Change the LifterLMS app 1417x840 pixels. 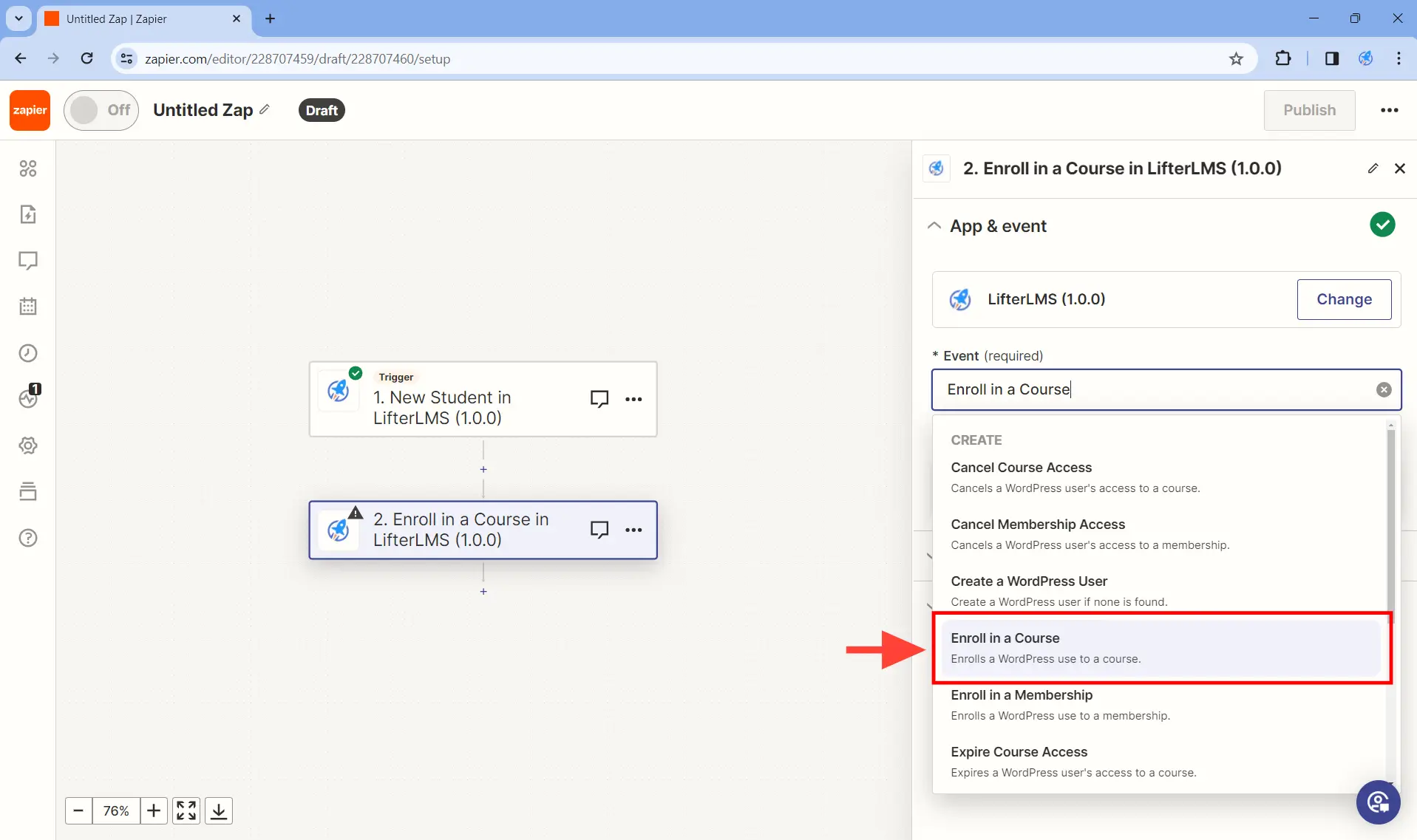[x=1344, y=299]
